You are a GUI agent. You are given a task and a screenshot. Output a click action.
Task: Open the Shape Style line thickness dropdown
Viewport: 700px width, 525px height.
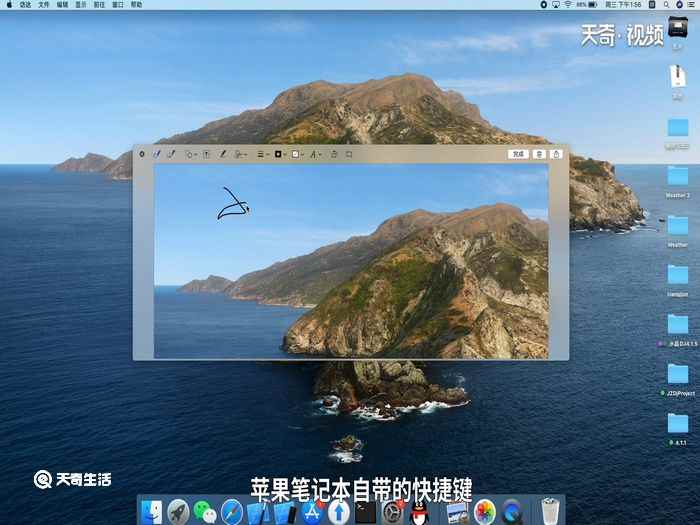[x=262, y=154]
